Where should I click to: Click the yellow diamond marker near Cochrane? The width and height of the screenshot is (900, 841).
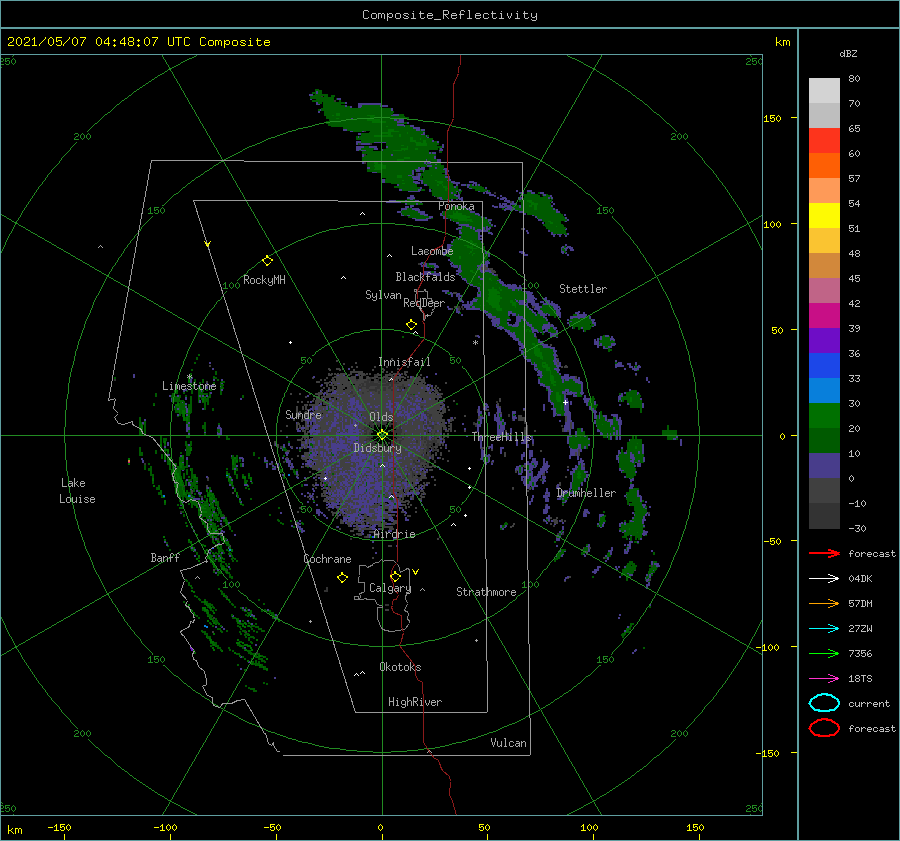[x=342, y=578]
